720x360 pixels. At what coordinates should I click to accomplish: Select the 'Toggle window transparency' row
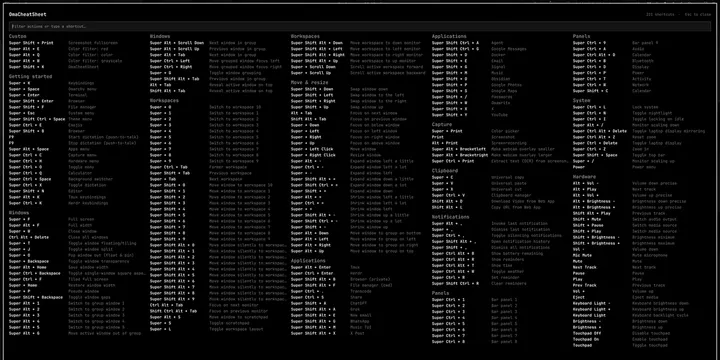pos(77,261)
